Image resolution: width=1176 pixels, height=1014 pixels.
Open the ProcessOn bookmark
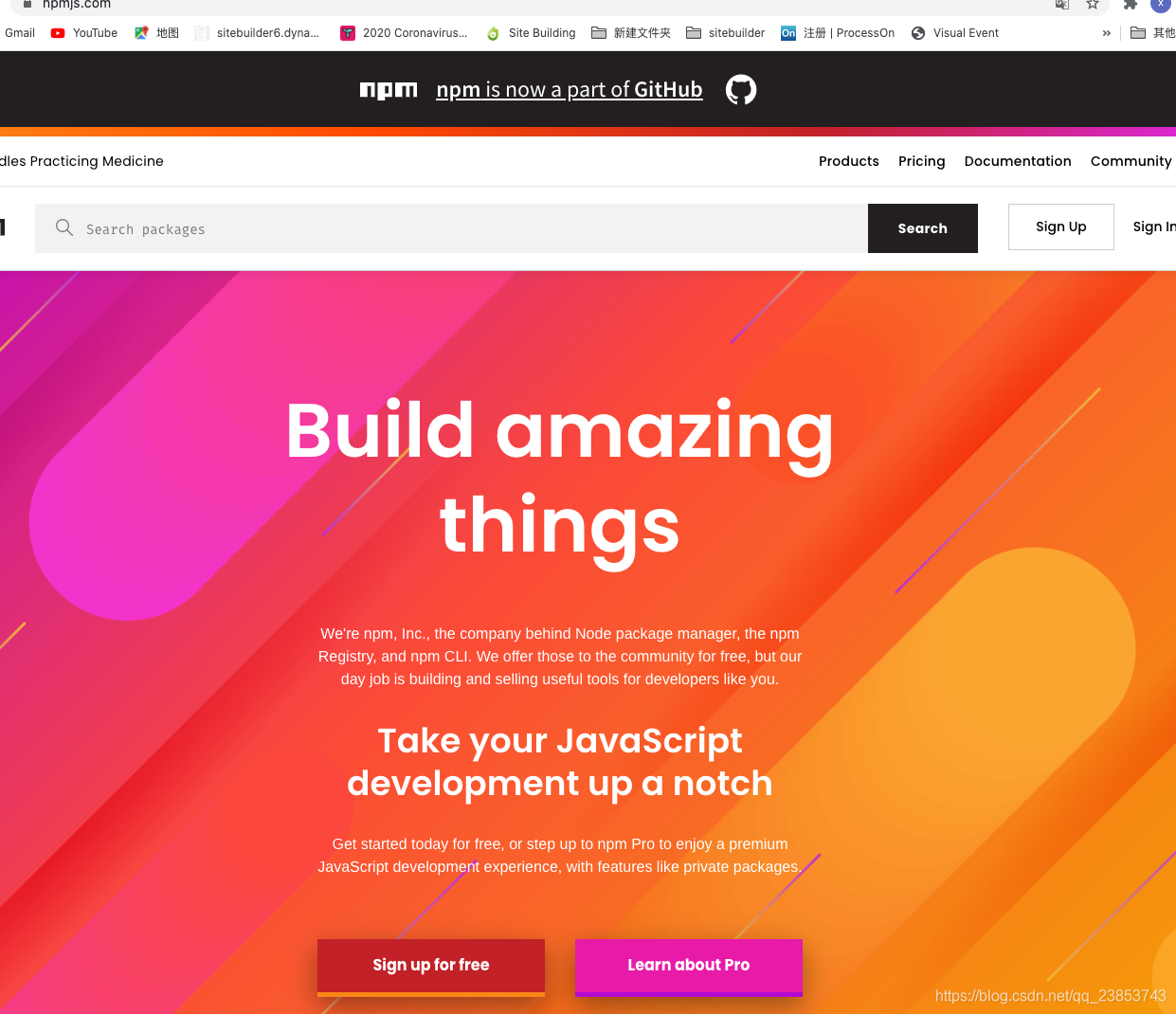point(838,32)
